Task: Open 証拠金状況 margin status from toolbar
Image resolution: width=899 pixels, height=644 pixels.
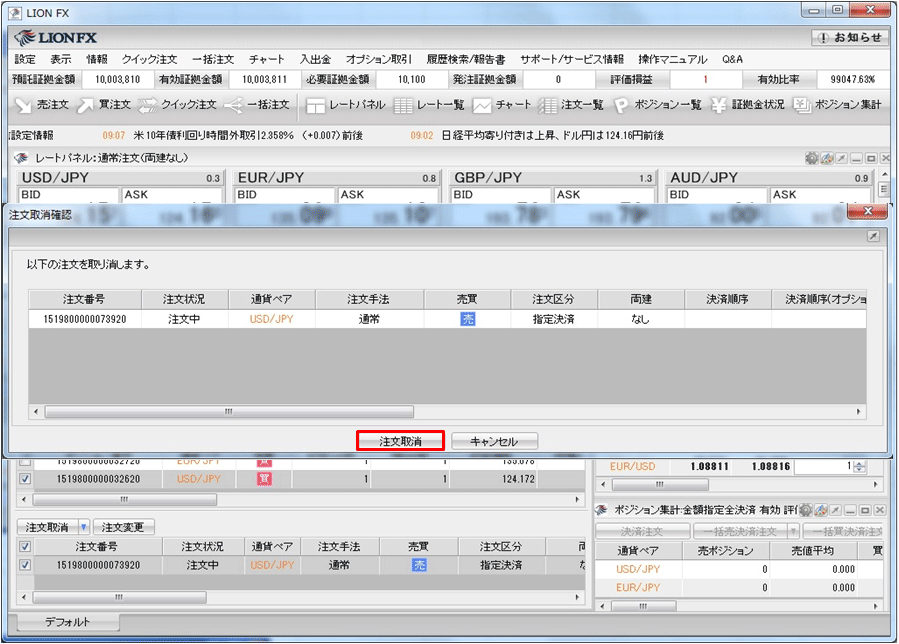Action: tap(748, 105)
